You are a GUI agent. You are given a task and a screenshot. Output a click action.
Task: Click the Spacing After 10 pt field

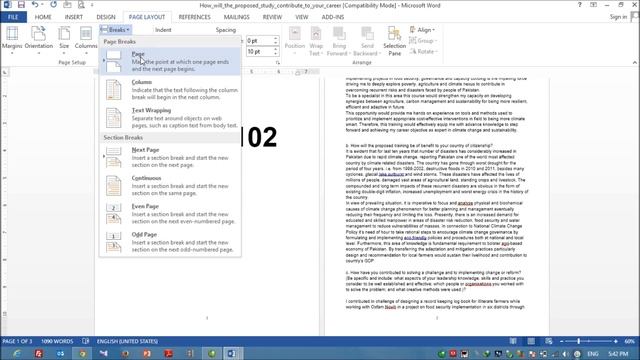(259, 51)
